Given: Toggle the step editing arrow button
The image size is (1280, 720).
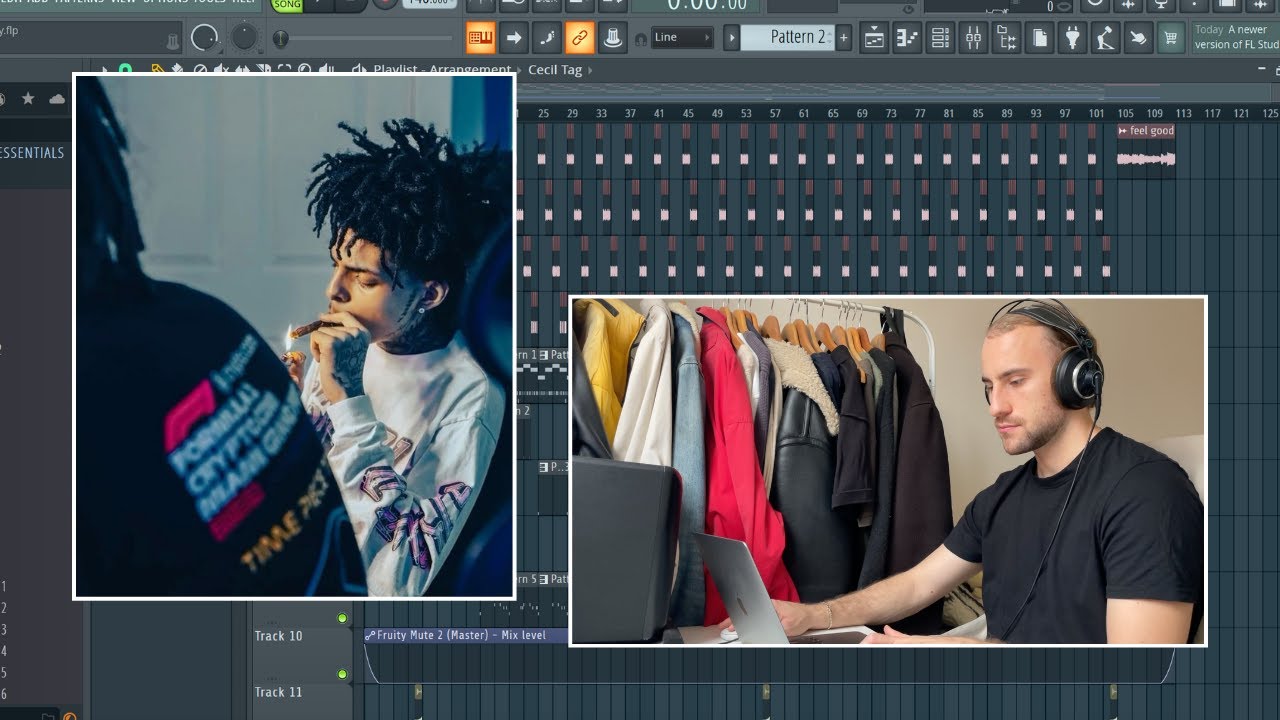Looking at the screenshot, I should [514, 38].
